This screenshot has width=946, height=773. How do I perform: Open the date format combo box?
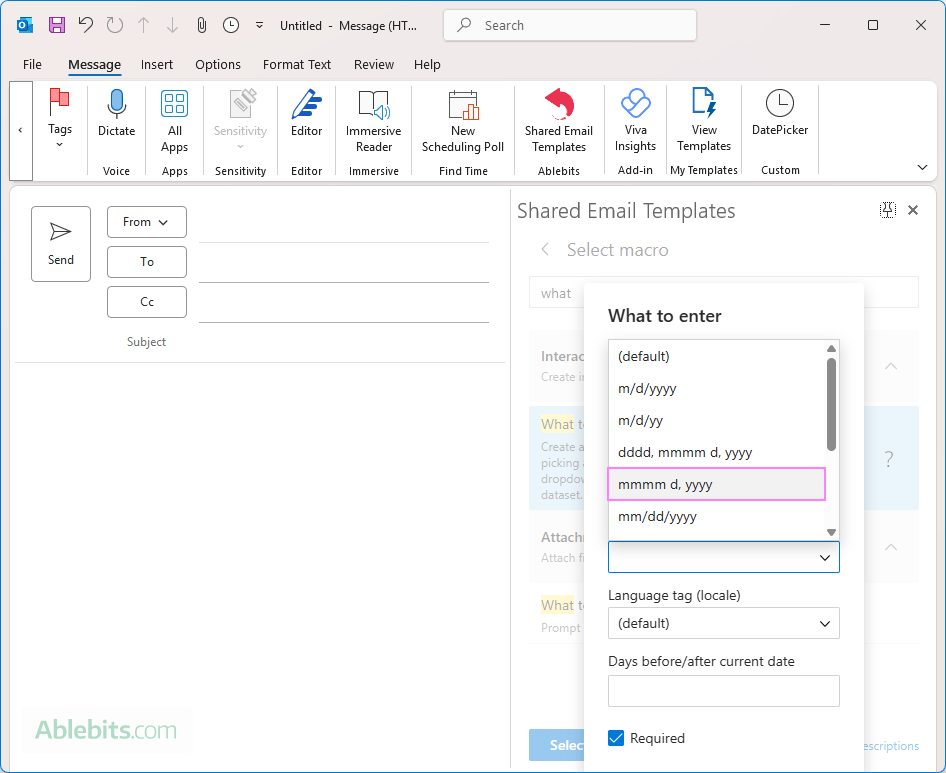[x=723, y=557]
